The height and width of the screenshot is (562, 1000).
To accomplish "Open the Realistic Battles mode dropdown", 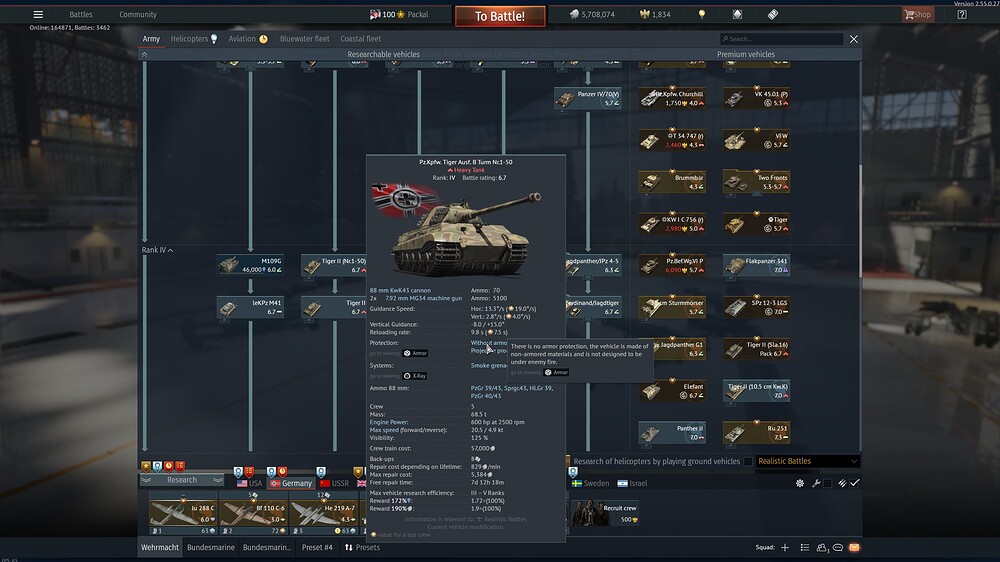I will coord(807,461).
